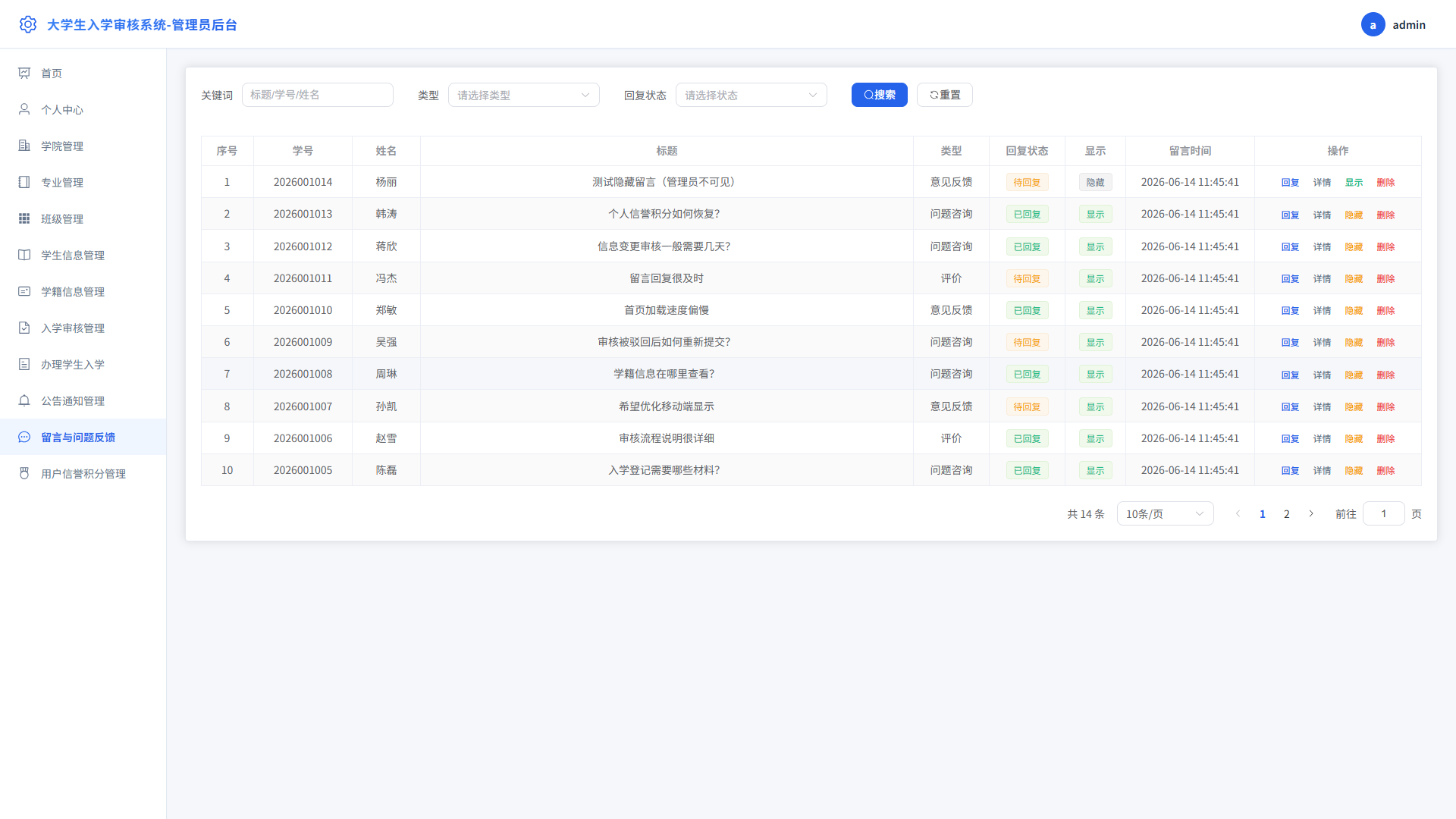Reply to 杨丽's message via 回复
This screenshot has width=1456, height=819.
pyautogui.click(x=1290, y=183)
